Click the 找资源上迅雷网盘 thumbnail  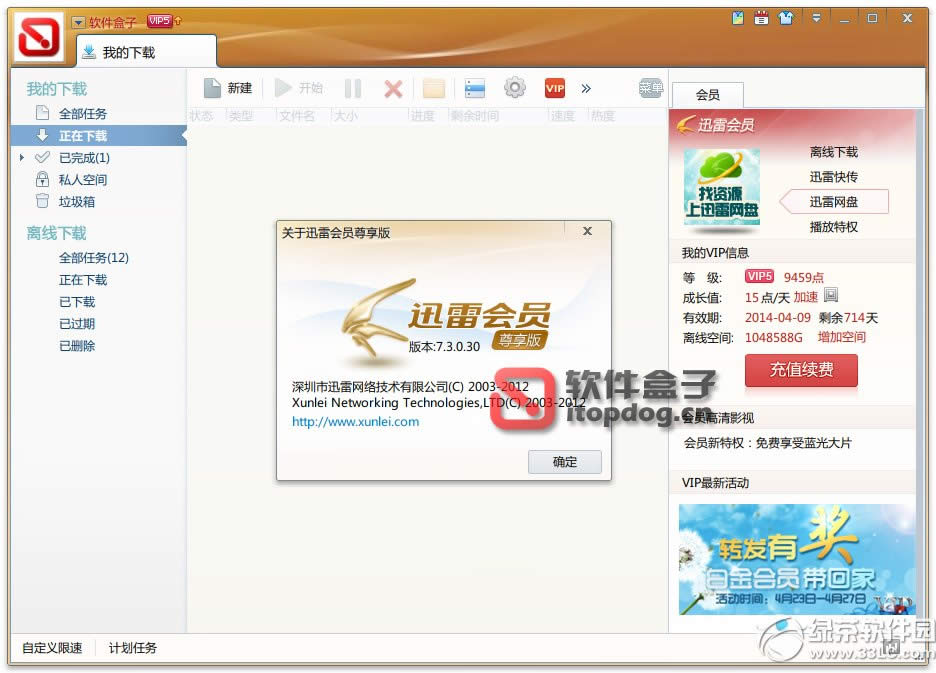tap(722, 188)
